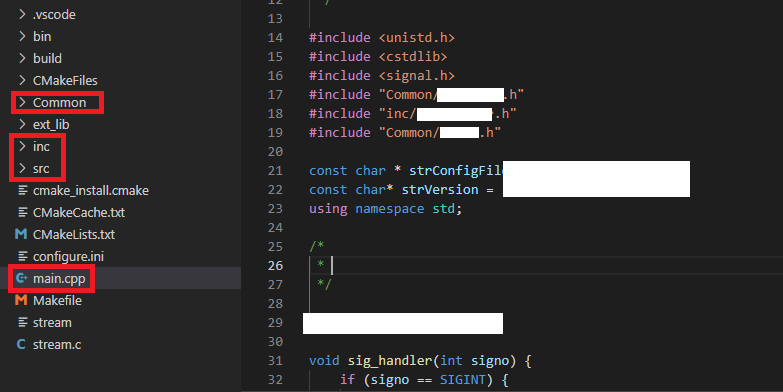Click line number 26 in gutter
783x392 pixels.
point(275,266)
